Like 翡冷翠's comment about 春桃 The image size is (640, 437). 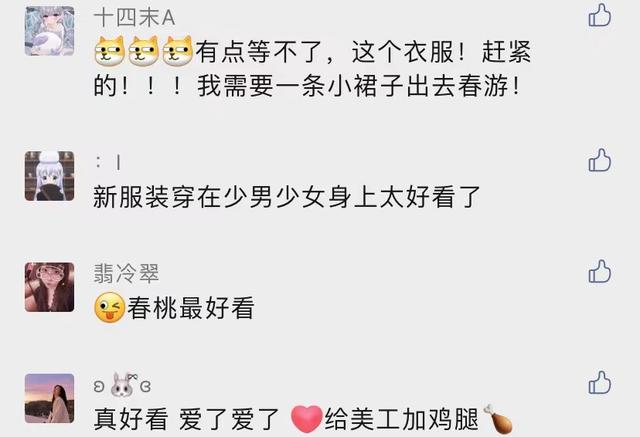[x=600, y=271]
